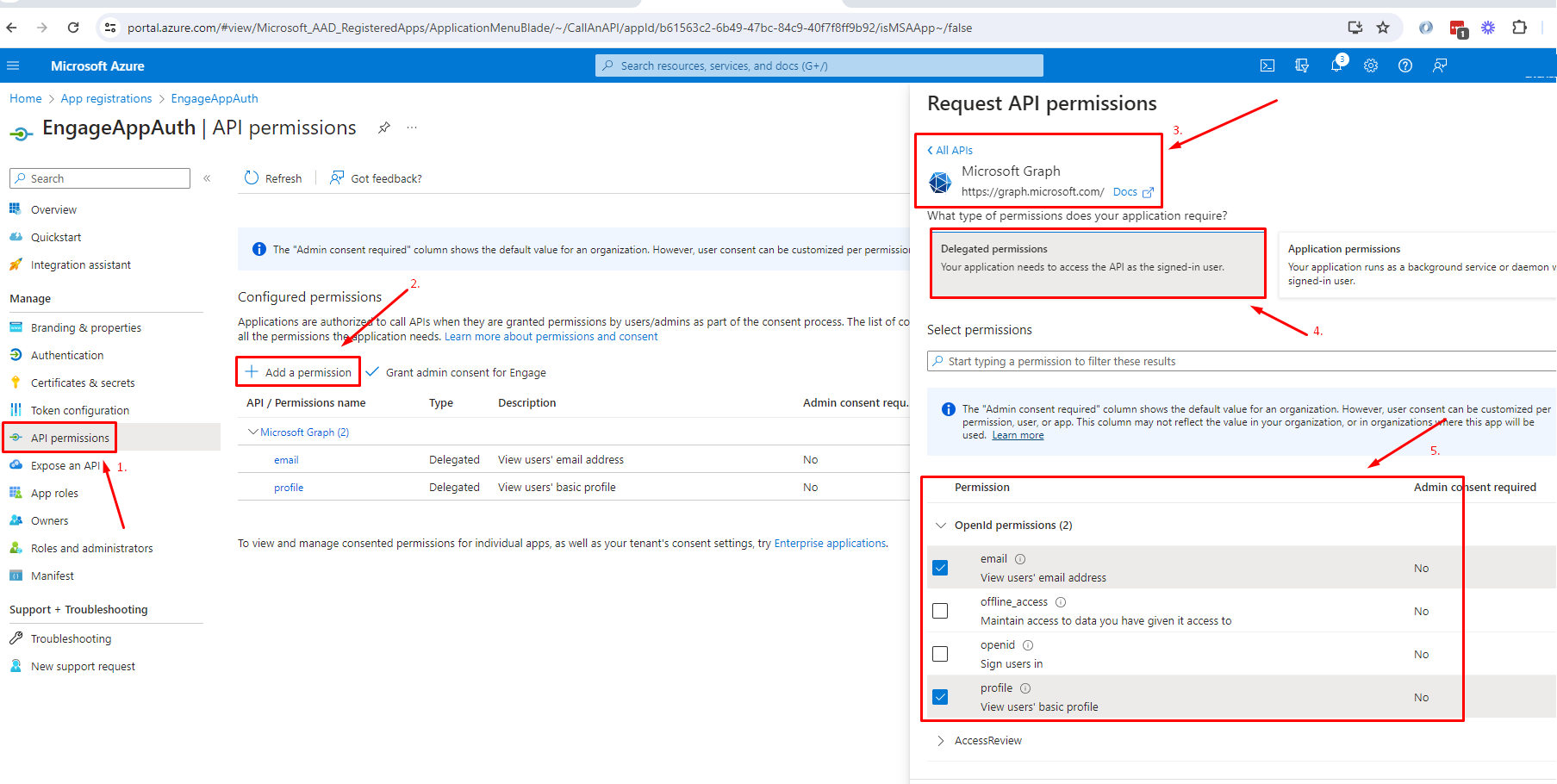The height and width of the screenshot is (784, 1557).
Task: Open Overview in the left menu
Action: (x=53, y=209)
